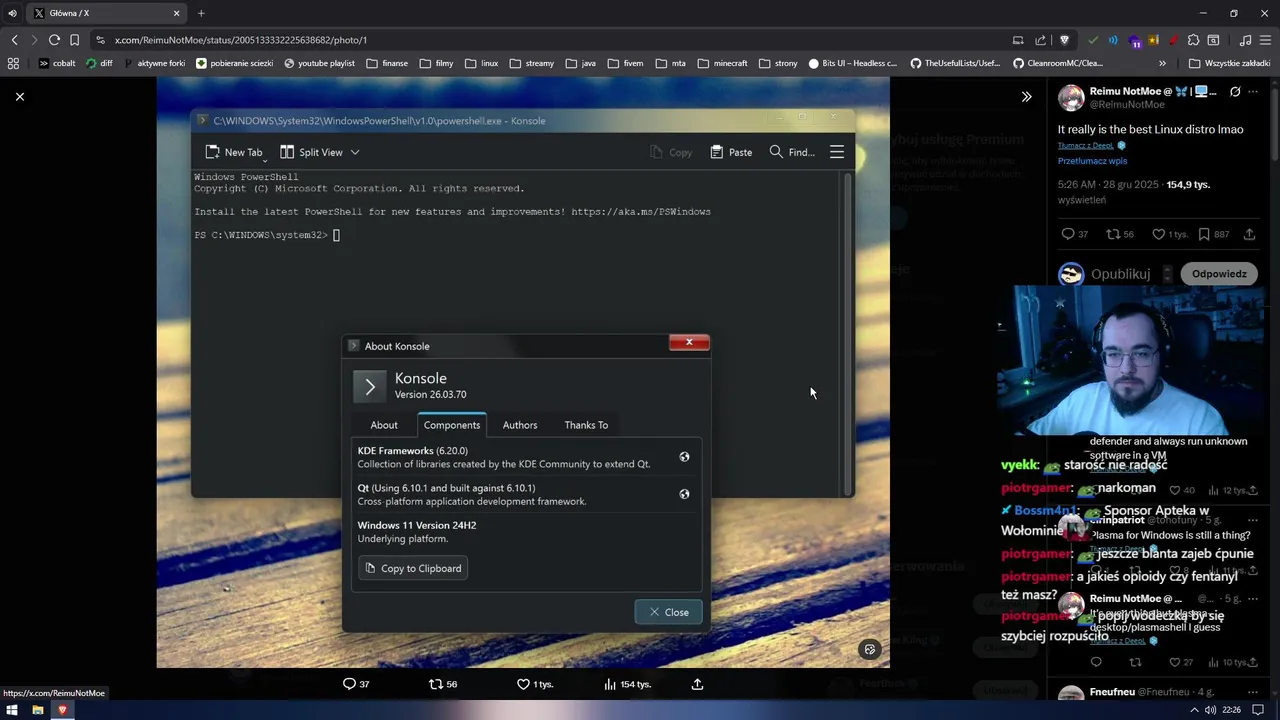This screenshot has height=720, width=1280.
Task: Open the filmy bookmark folder
Action: pyautogui.click(x=436, y=63)
